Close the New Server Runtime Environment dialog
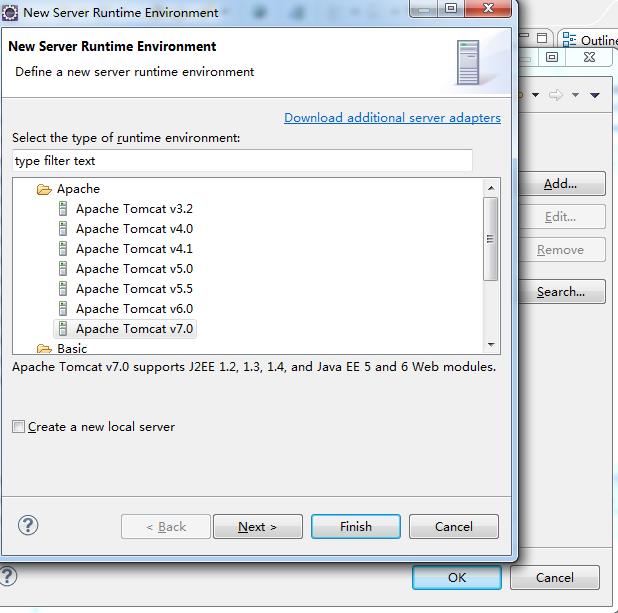 (x=488, y=8)
